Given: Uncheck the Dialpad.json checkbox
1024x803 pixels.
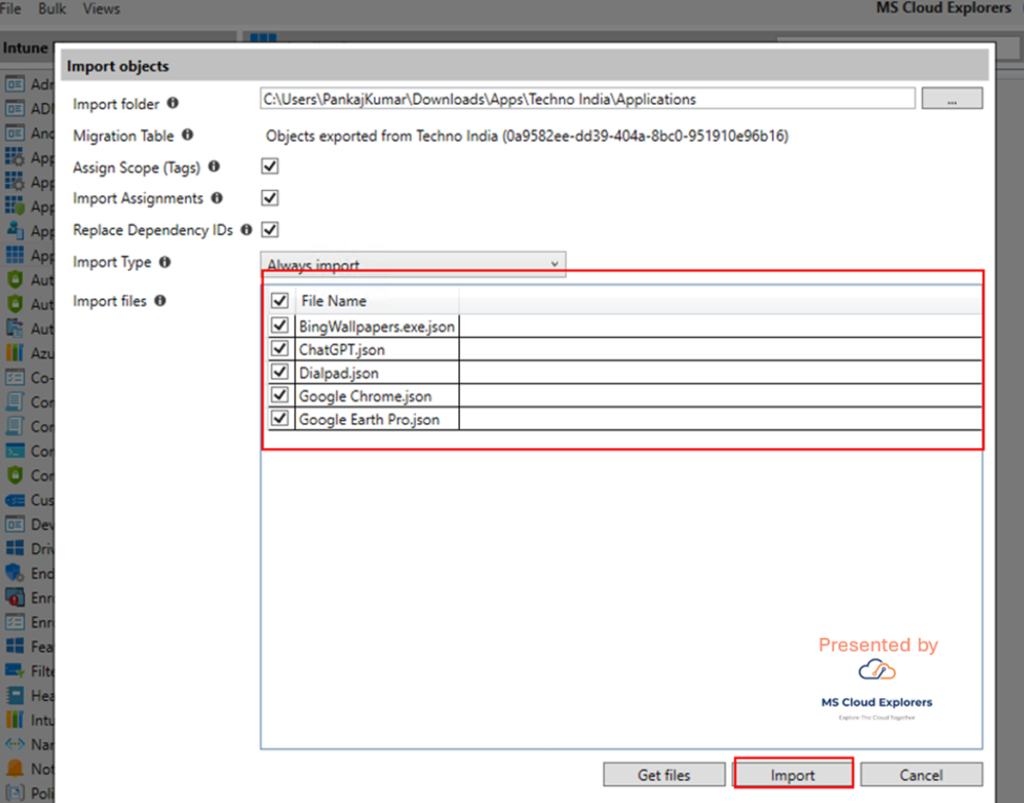Looking at the screenshot, I should pos(280,372).
